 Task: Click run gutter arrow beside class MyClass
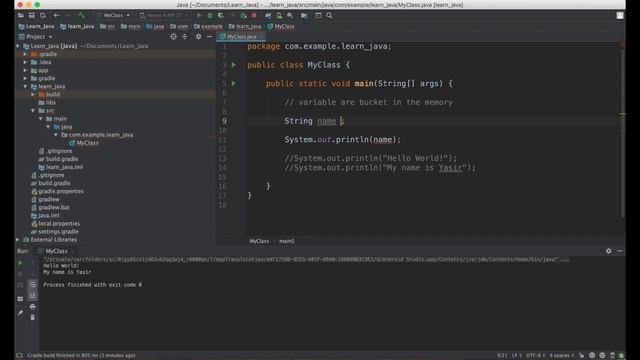tap(233, 65)
